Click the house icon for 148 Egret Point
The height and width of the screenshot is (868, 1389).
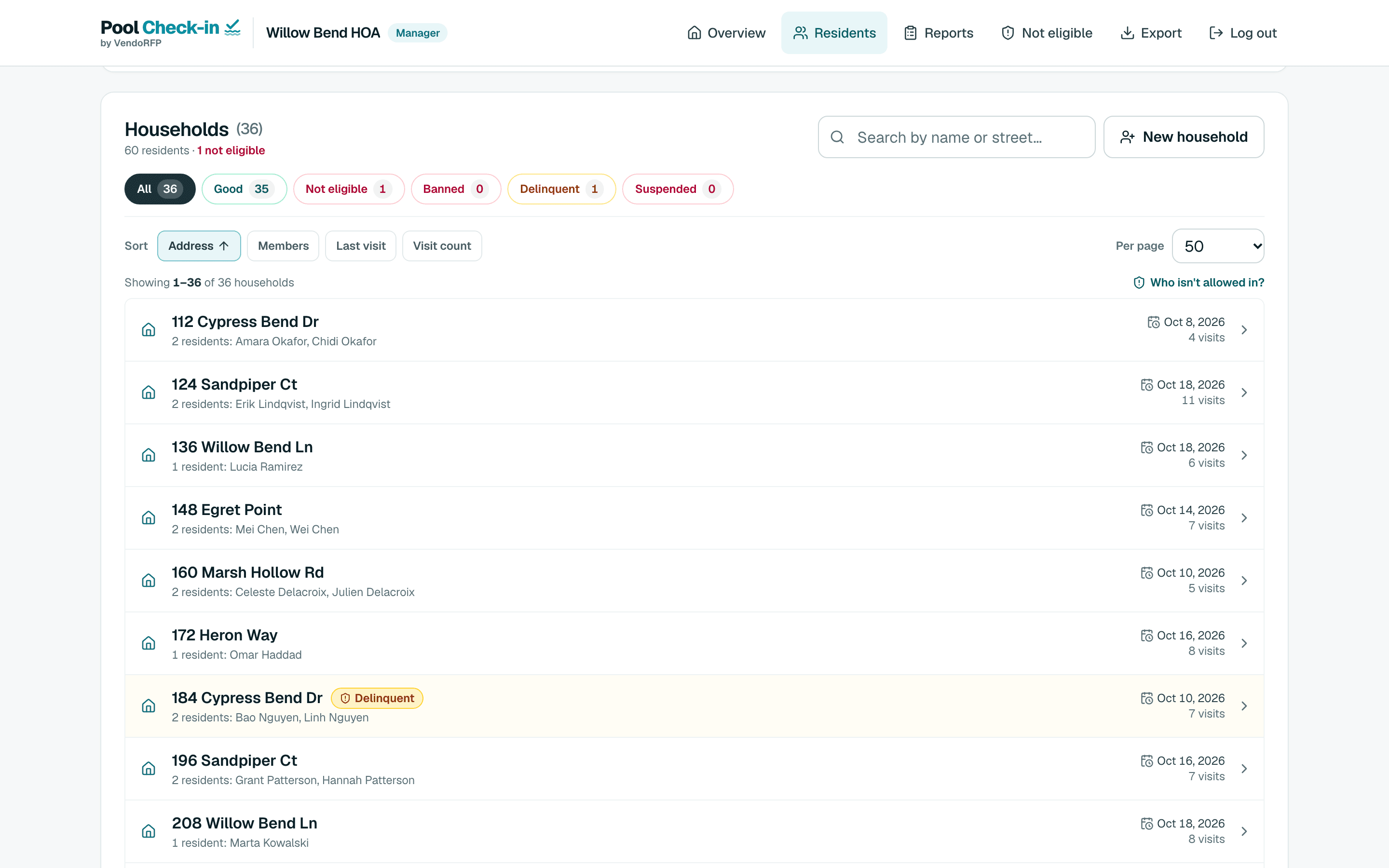[x=149, y=518]
